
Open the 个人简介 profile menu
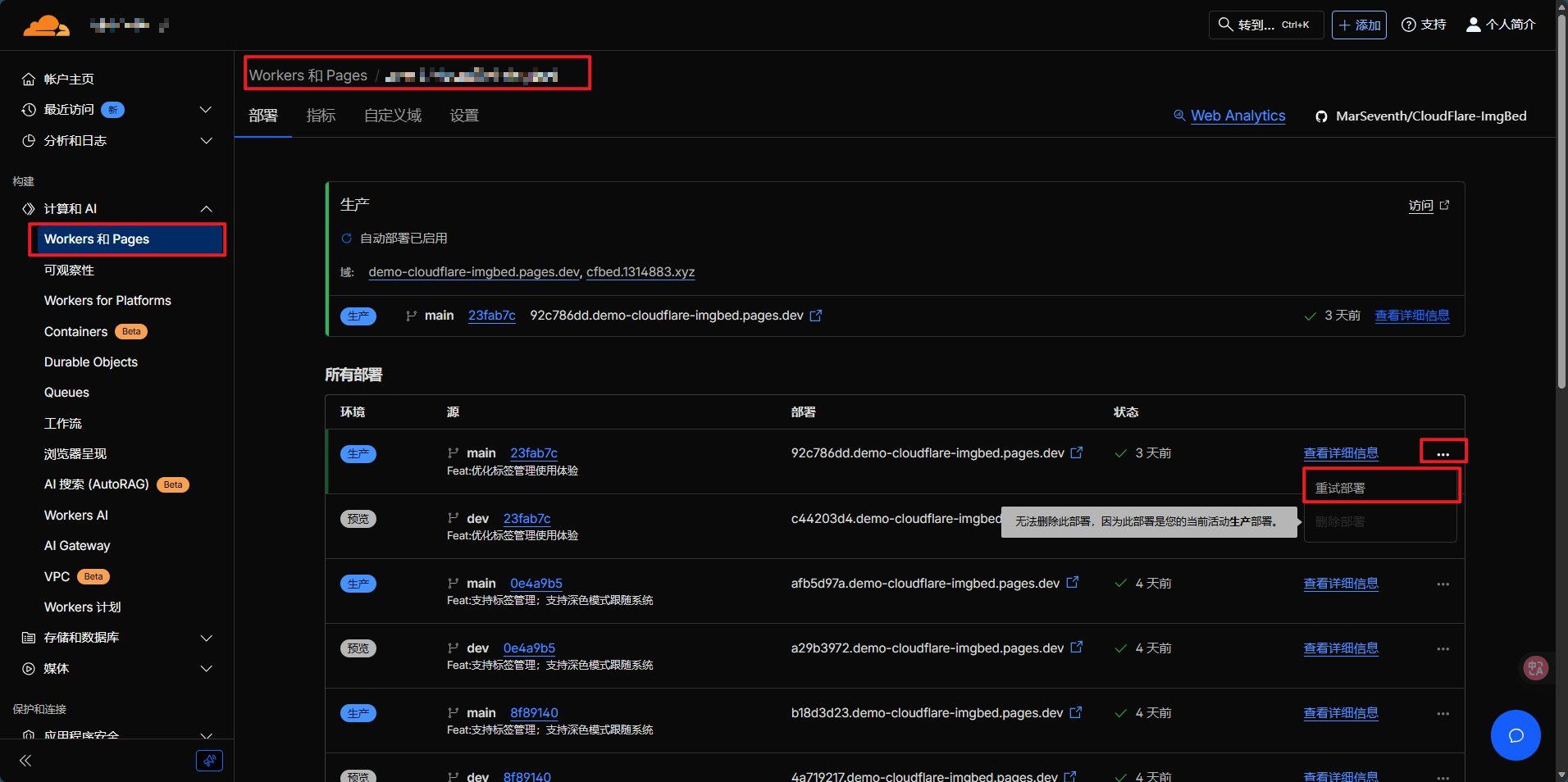[1501, 25]
